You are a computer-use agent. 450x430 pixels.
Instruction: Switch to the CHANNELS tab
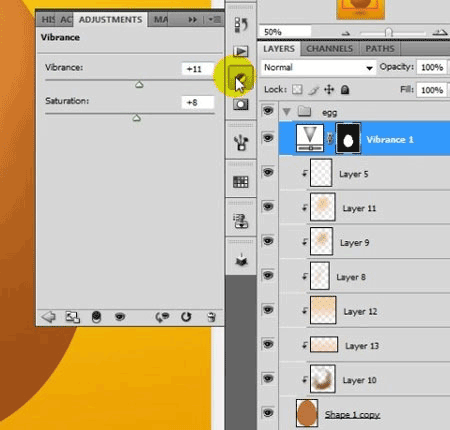tap(329, 49)
